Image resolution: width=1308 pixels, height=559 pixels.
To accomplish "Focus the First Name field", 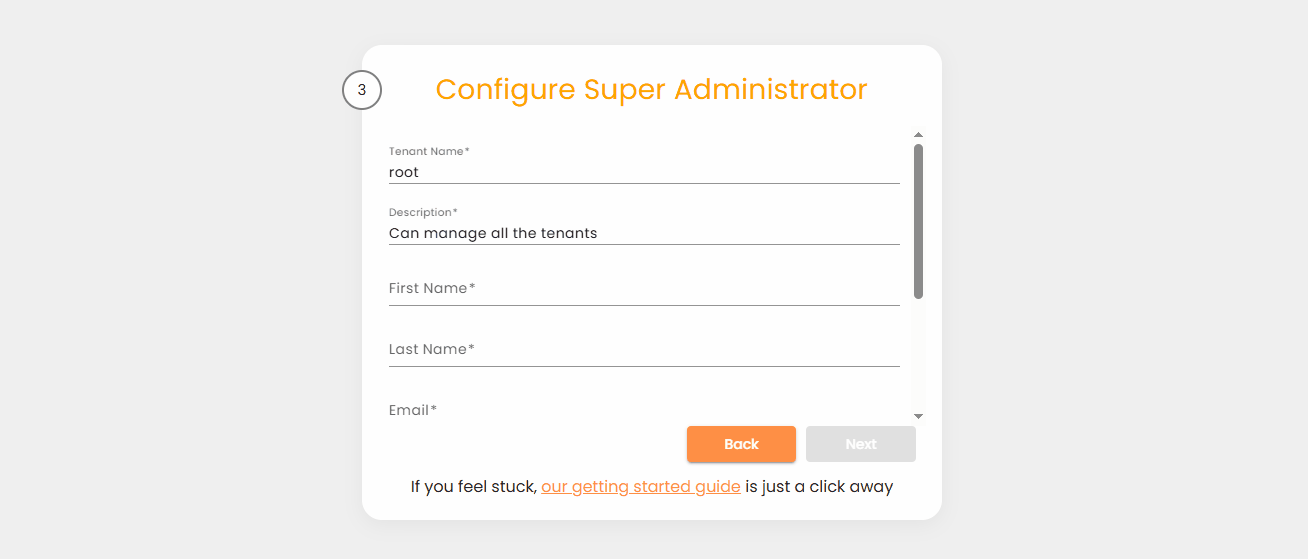I will pos(644,289).
